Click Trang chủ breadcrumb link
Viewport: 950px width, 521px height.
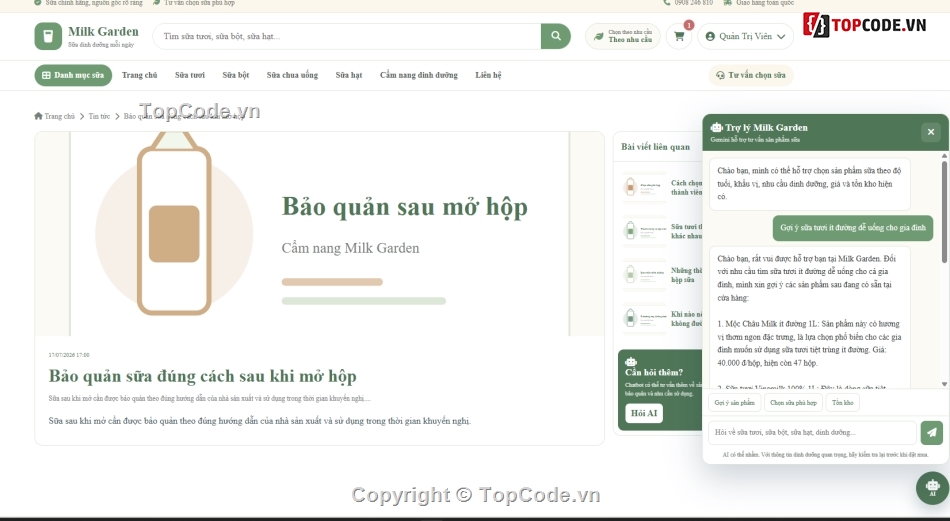click(x=59, y=116)
